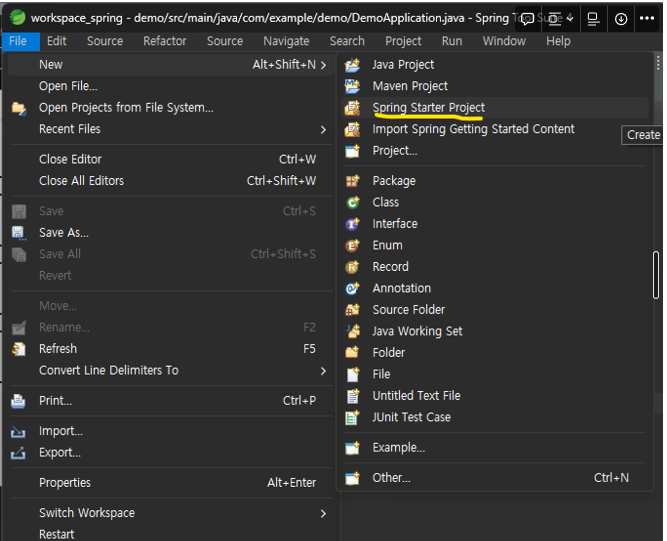This screenshot has height=541, width=667.
Task: Click the Spring leaf application icon
Action: pyautogui.click(x=18, y=17)
